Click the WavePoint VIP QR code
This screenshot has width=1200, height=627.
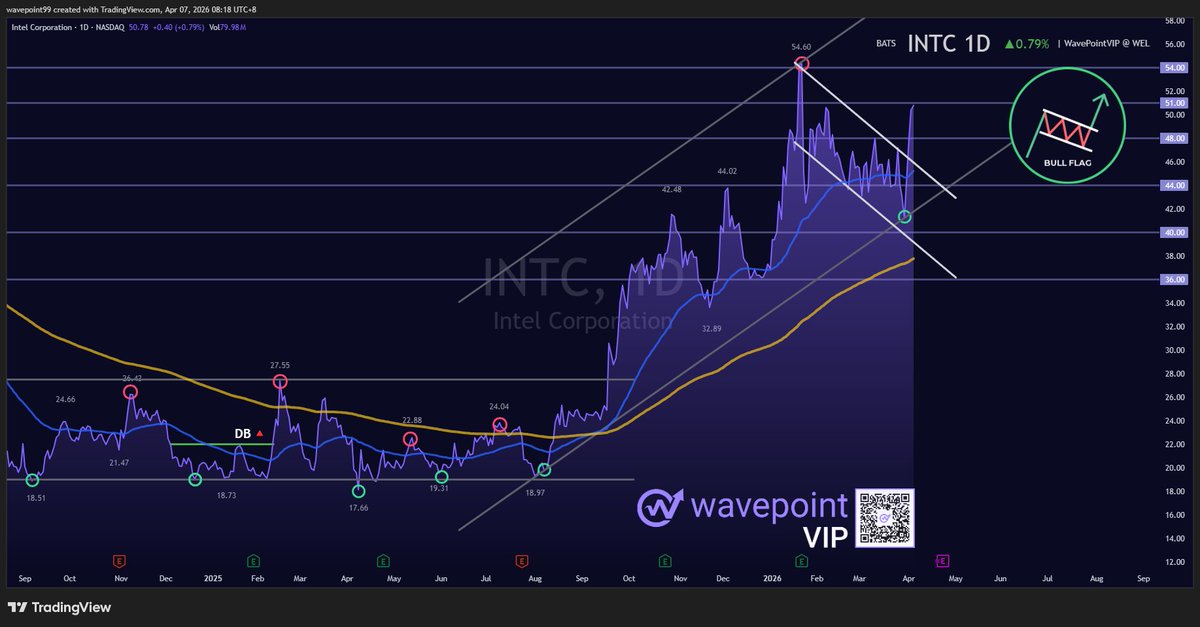click(x=886, y=518)
